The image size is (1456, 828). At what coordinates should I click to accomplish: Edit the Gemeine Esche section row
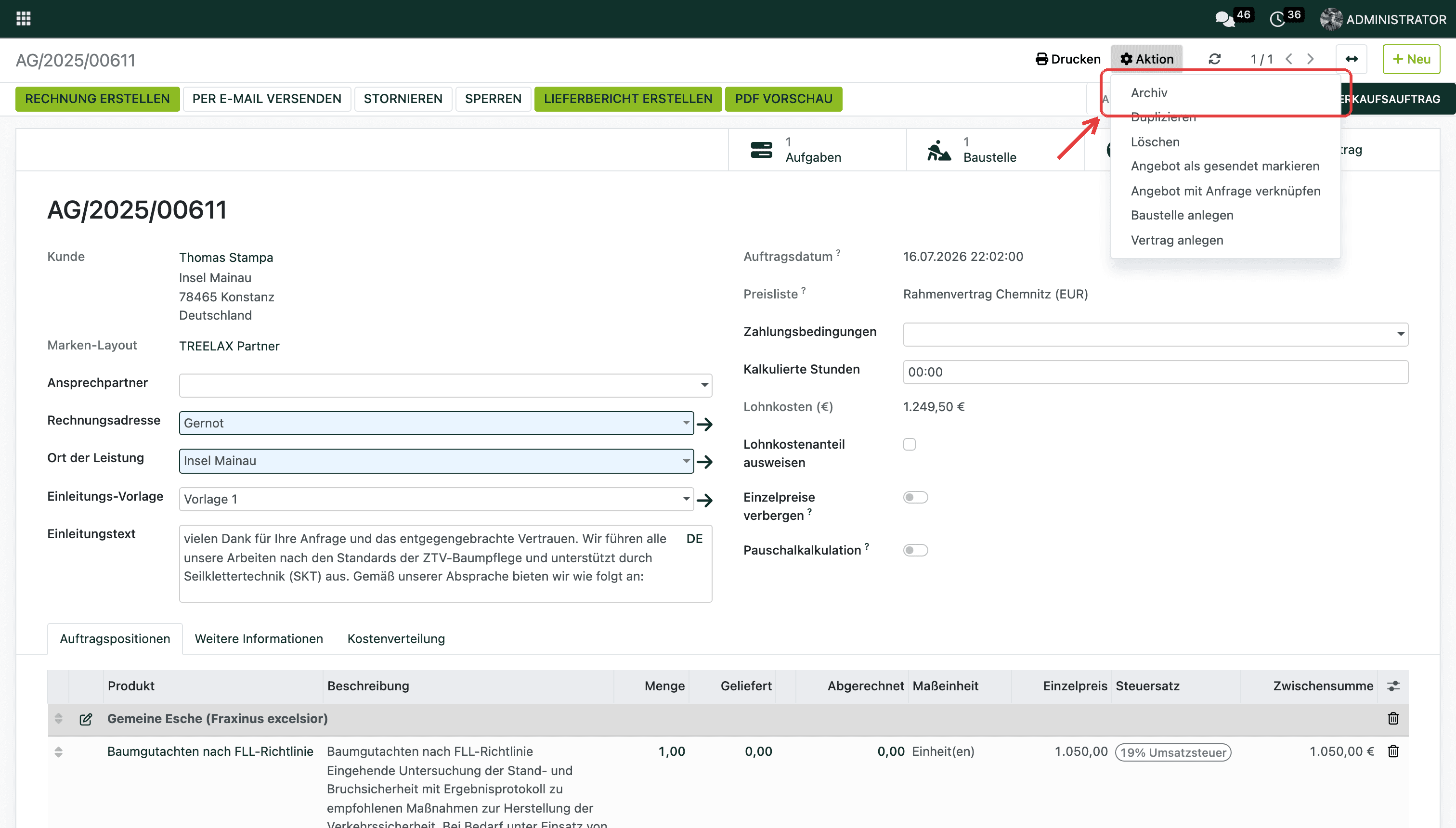point(86,719)
